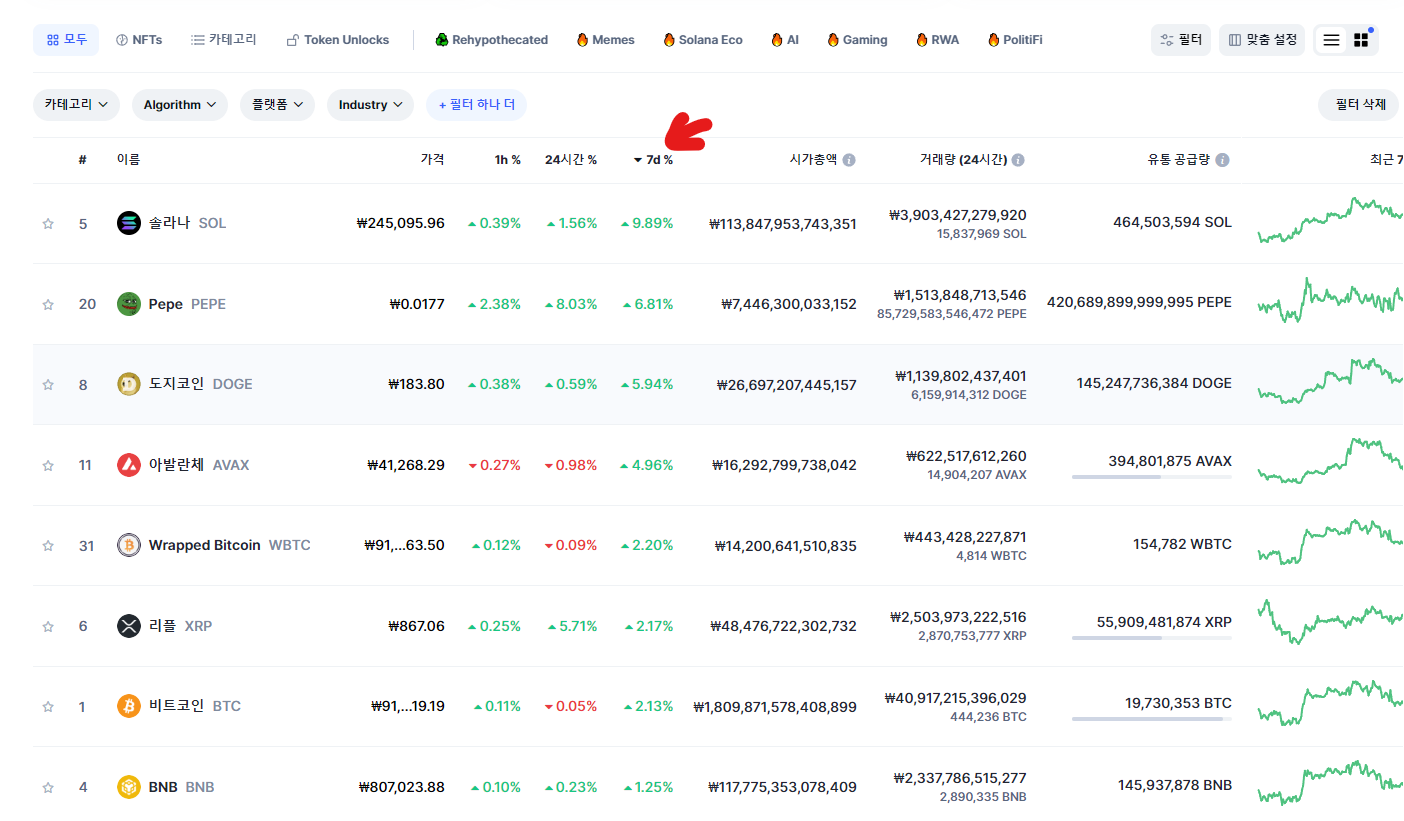The width and height of the screenshot is (1404, 821).
Task: Click the Wrapped Bitcoin logo
Action: 129,545
